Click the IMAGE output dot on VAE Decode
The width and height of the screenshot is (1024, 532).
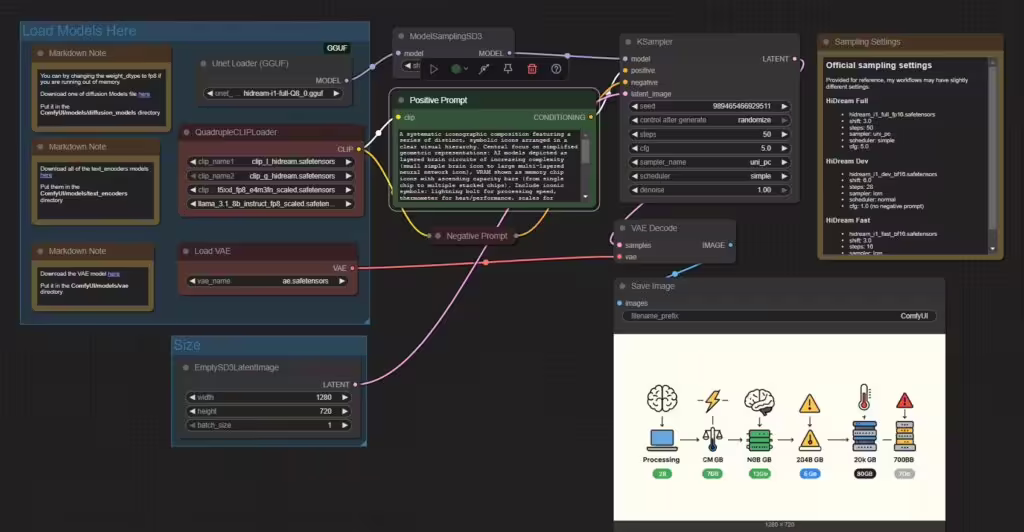(x=730, y=245)
